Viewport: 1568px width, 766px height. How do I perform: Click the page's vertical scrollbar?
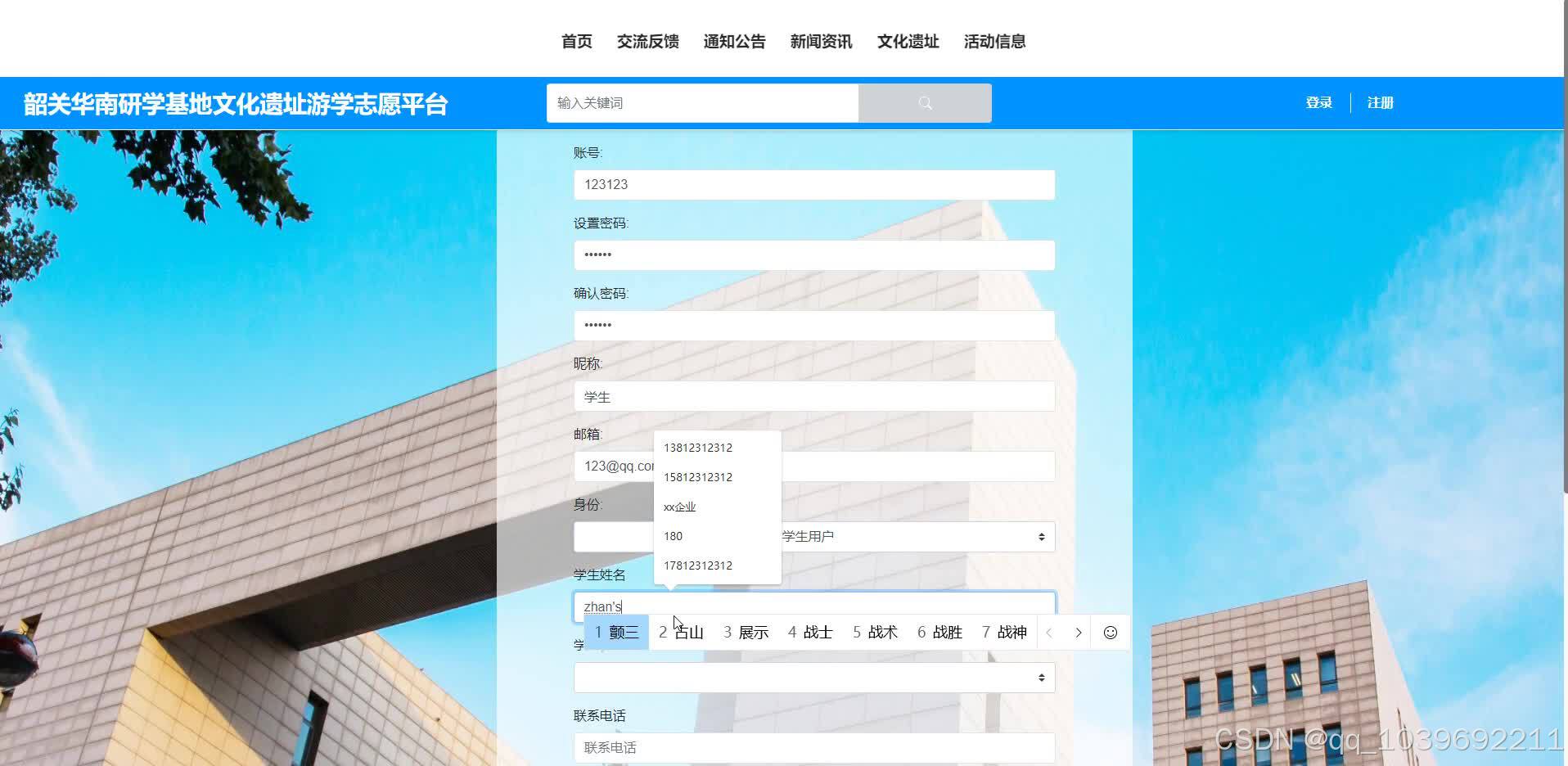point(1566,246)
